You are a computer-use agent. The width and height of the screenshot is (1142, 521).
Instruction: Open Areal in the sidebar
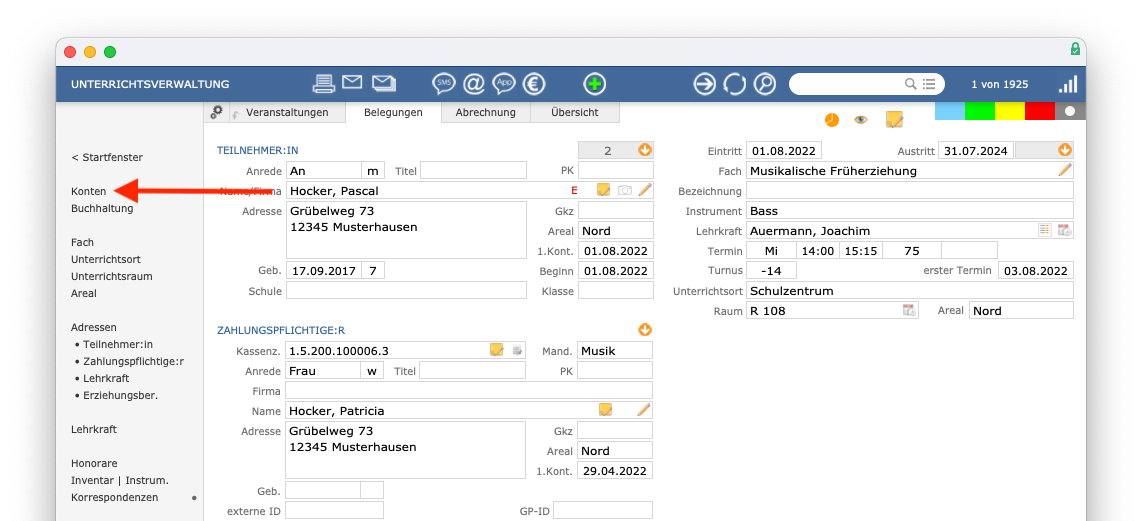click(84, 294)
